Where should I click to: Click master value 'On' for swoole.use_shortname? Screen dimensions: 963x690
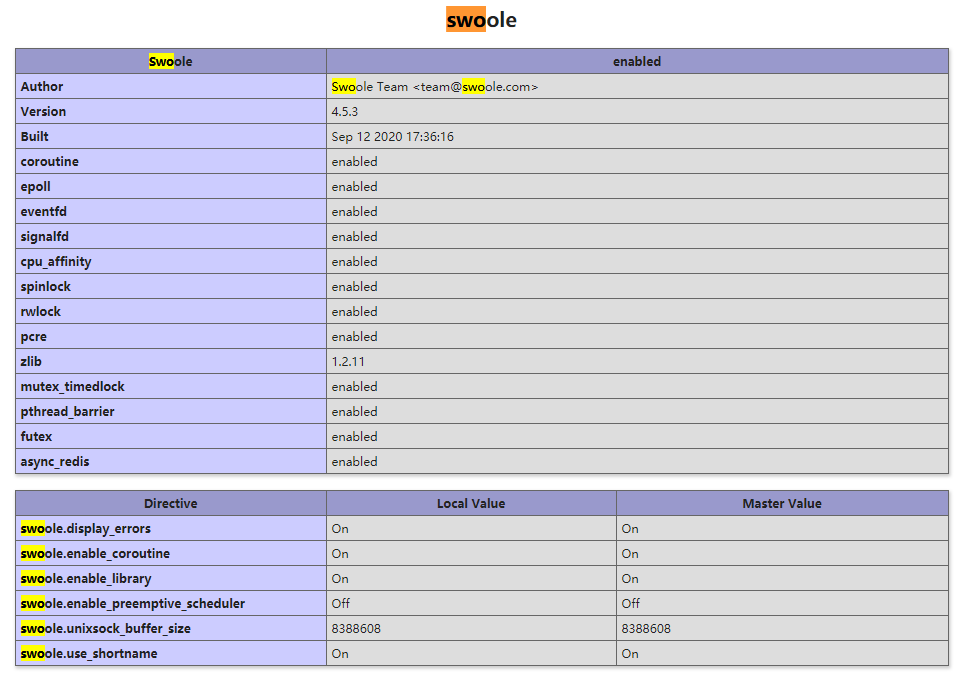pos(630,654)
